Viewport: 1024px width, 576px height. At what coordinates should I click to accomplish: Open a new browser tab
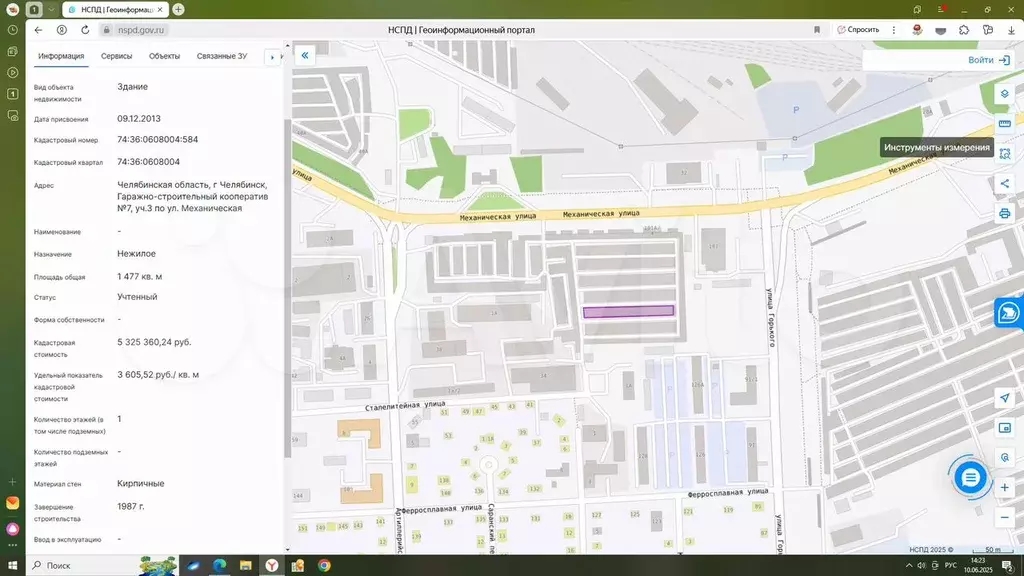click(178, 9)
